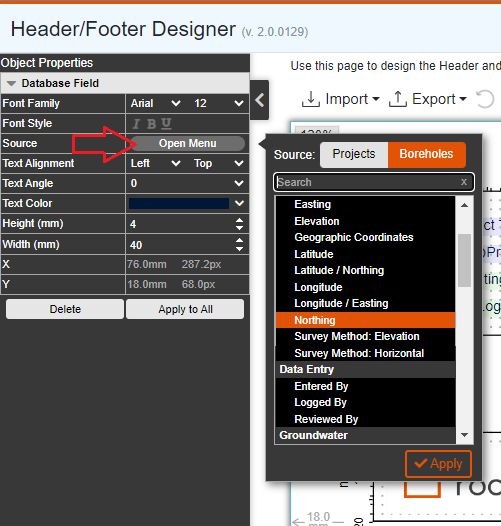The image size is (501, 526).
Task: Open the Arial font family dropdown
Action: click(156, 103)
